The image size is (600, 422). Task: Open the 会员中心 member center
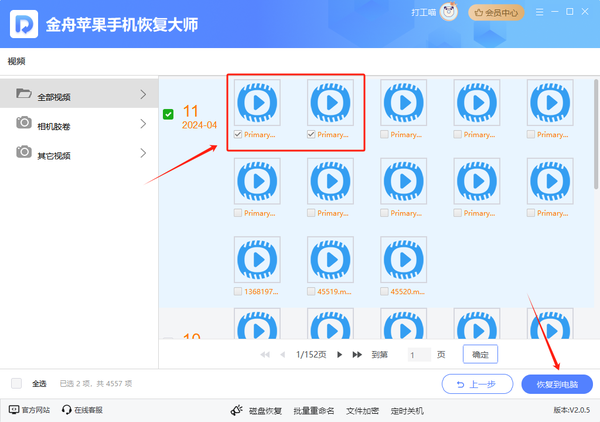[x=496, y=13]
